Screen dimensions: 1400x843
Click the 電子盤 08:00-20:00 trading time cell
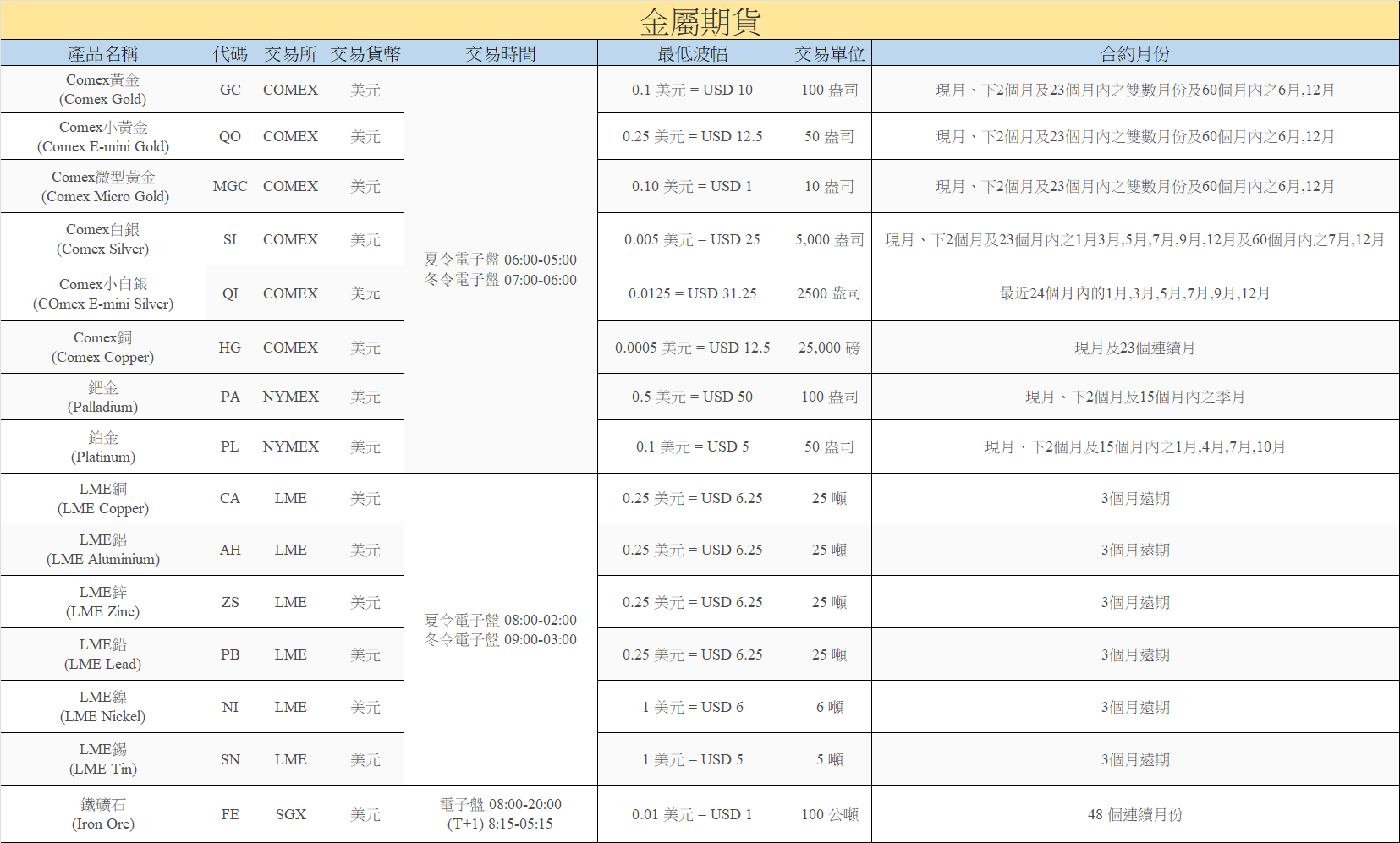pyautogui.click(x=501, y=814)
